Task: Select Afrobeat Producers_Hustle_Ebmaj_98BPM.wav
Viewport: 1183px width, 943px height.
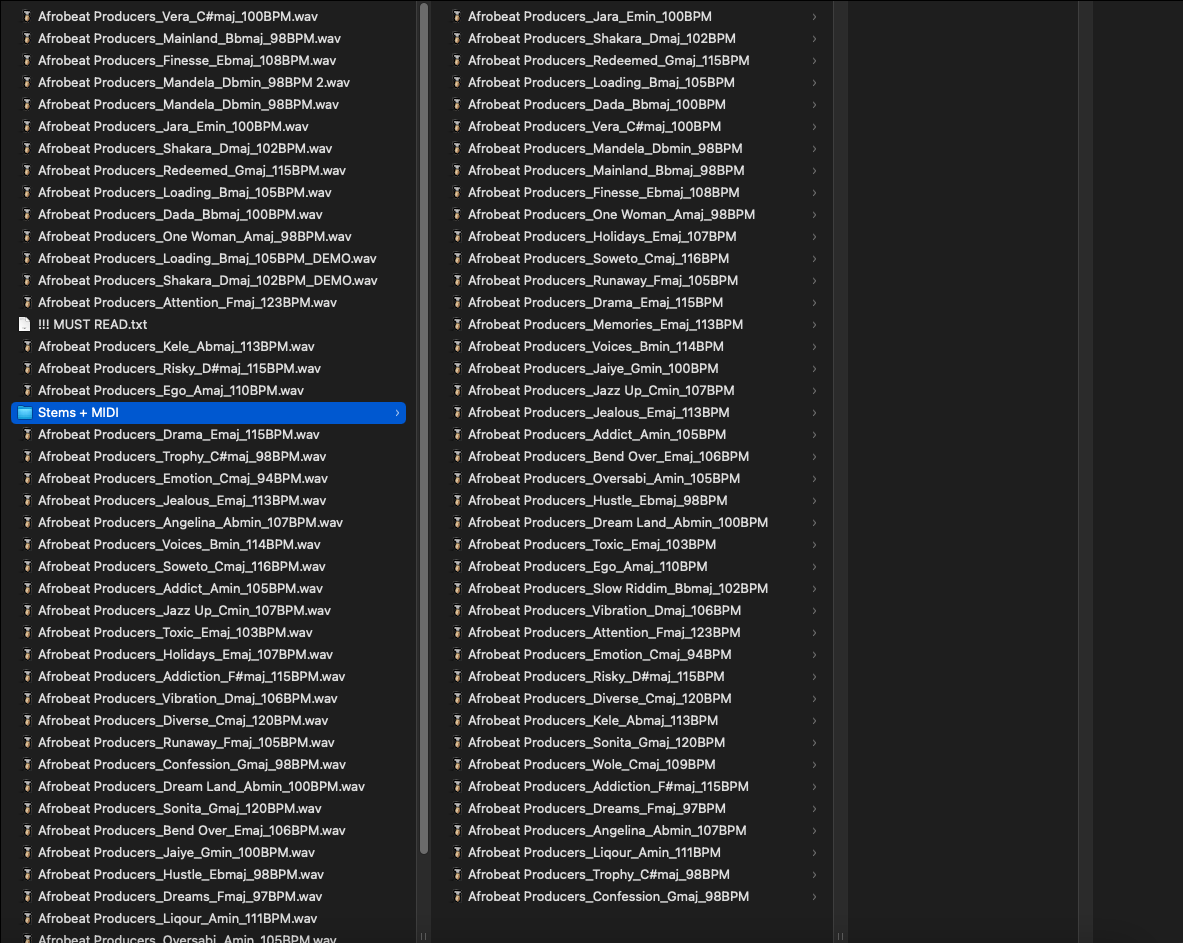Action: click(181, 874)
